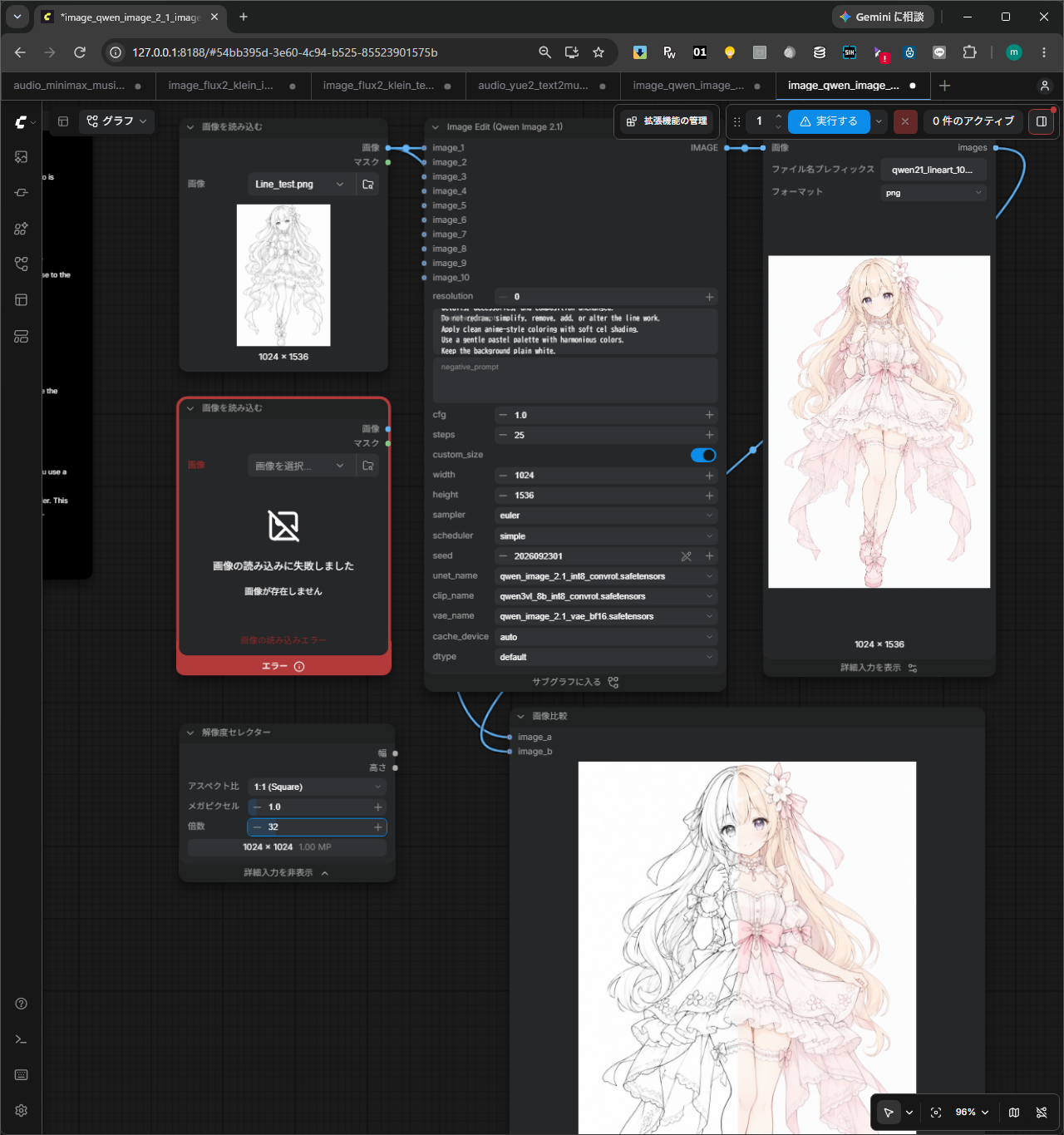The width and height of the screenshot is (1064, 1135).
Task: Toggle link visibility icon at bottom right
Action: click(x=1042, y=1113)
